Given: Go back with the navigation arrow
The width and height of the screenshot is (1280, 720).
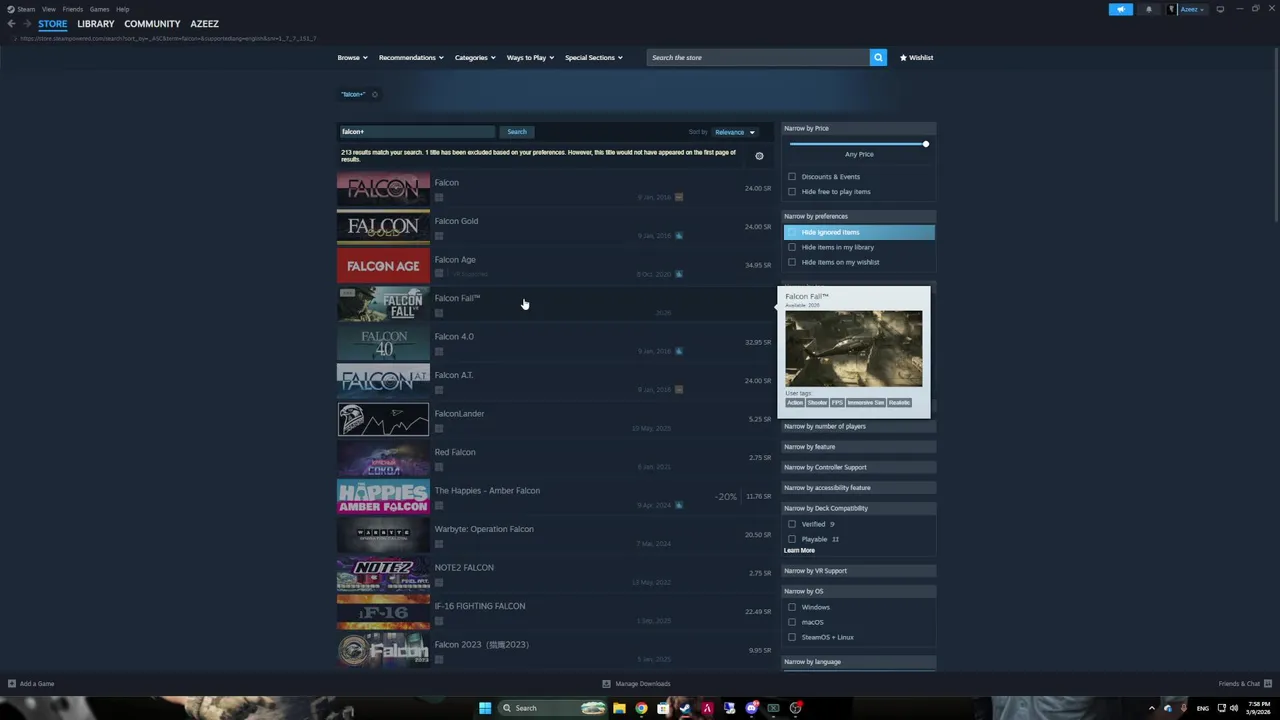Looking at the screenshot, I should pyautogui.click(x=11, y=24).
